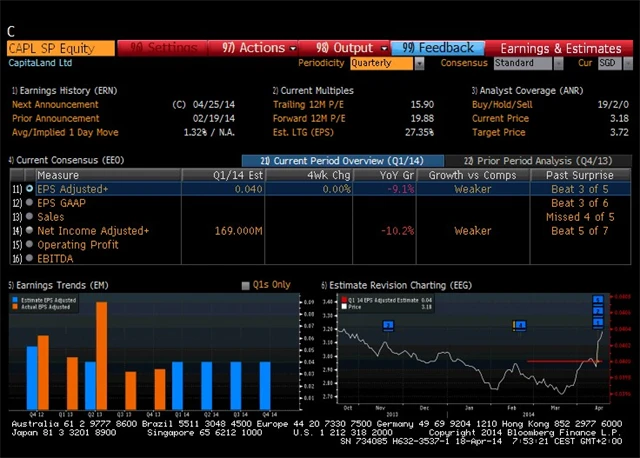Image resolution: width=640 pixels, height=458 pixels.
Task: Click the white Price legend swatch
Action: (344, 307)
